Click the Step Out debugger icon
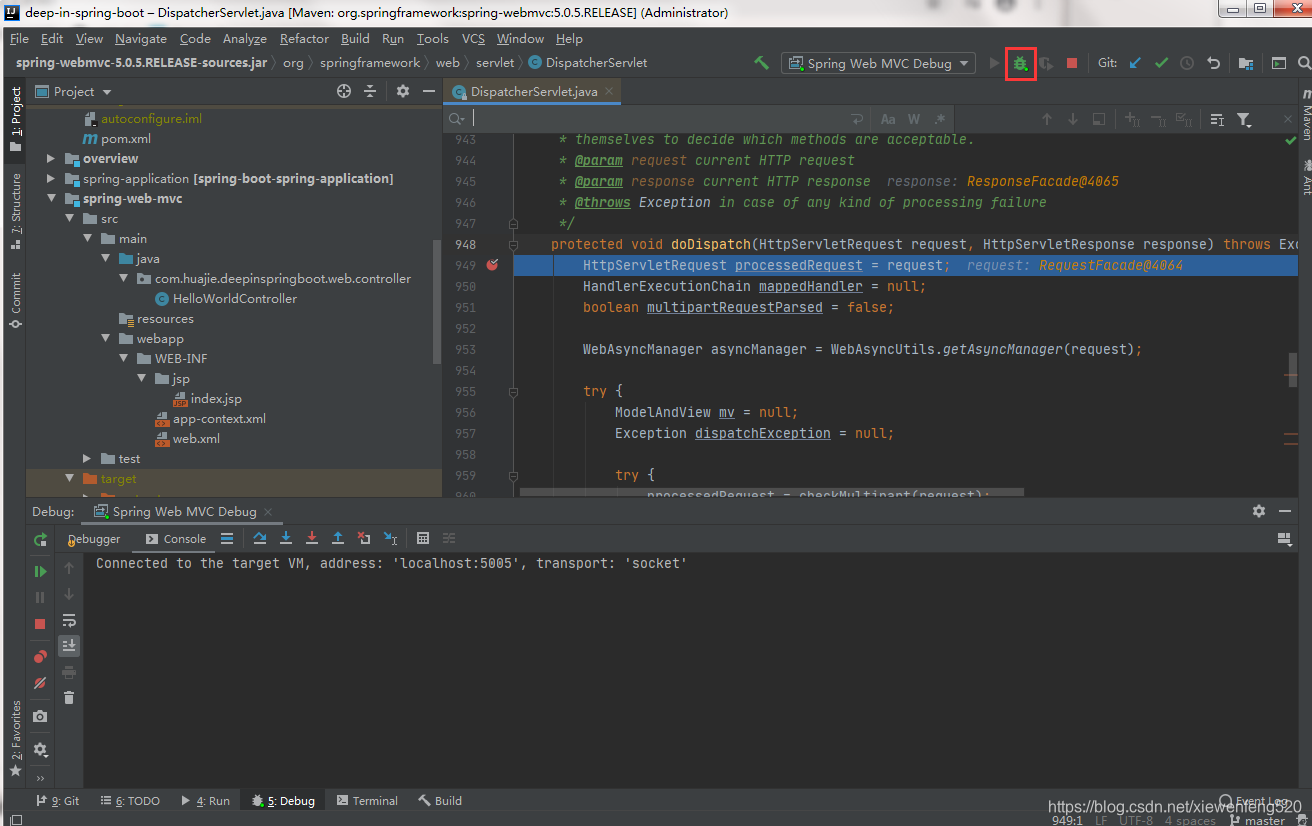Screen dimensions: 1312x826 point(338,538)
